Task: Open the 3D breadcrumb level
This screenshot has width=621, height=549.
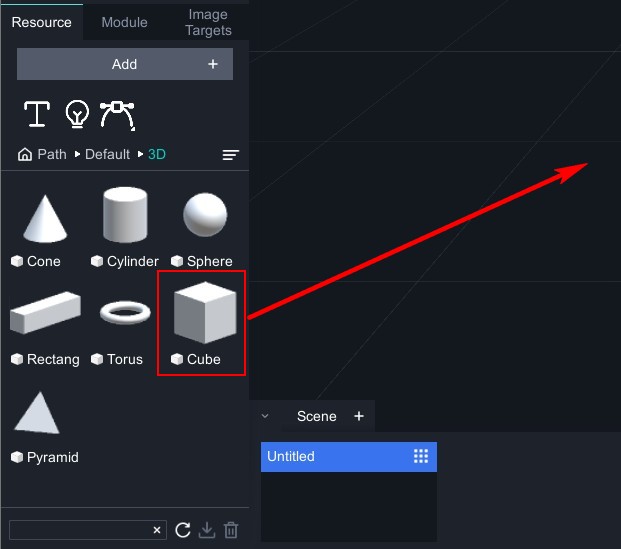Action: click(157, 155)
